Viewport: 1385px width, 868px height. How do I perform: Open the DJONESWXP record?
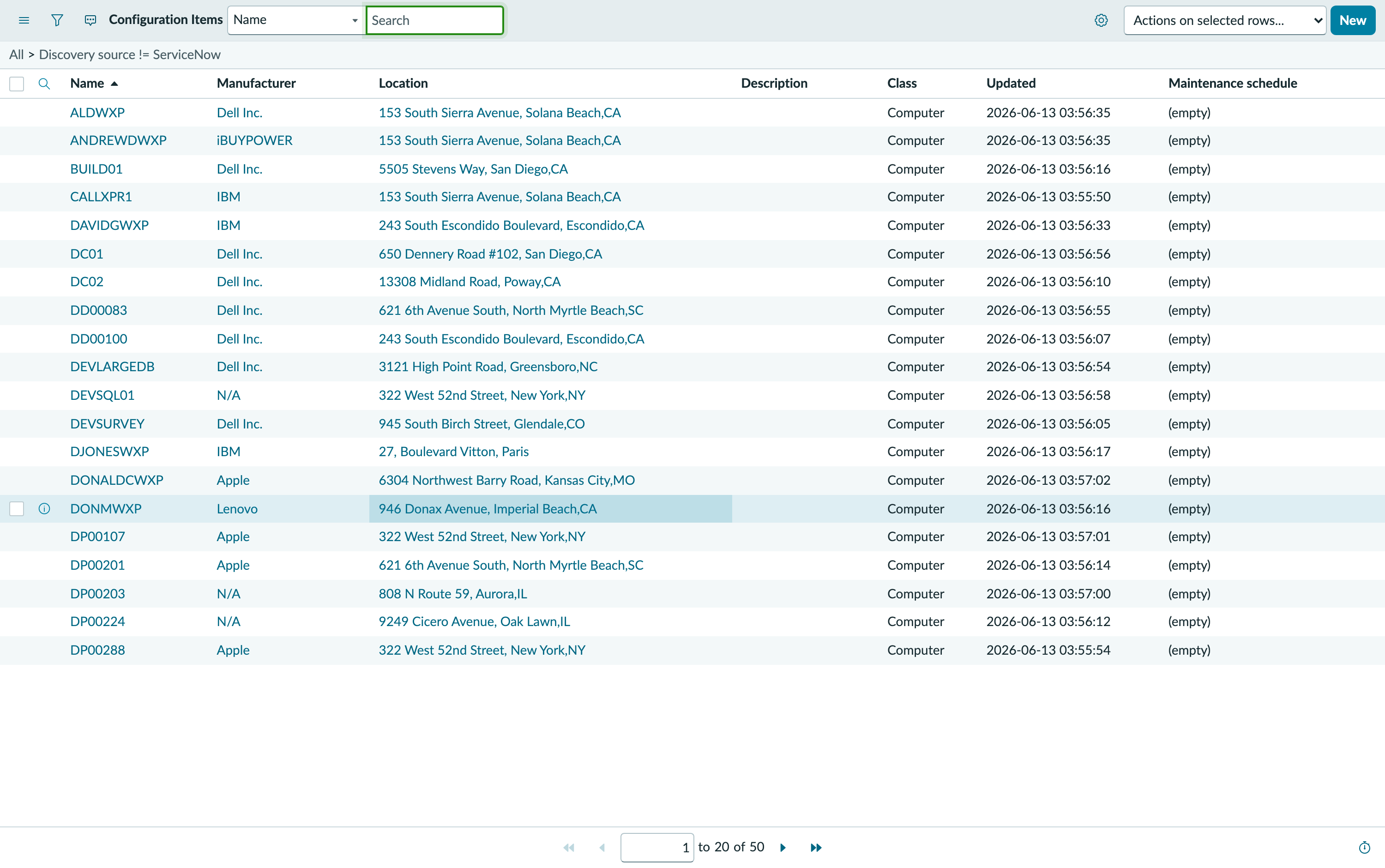pos(109,452)
